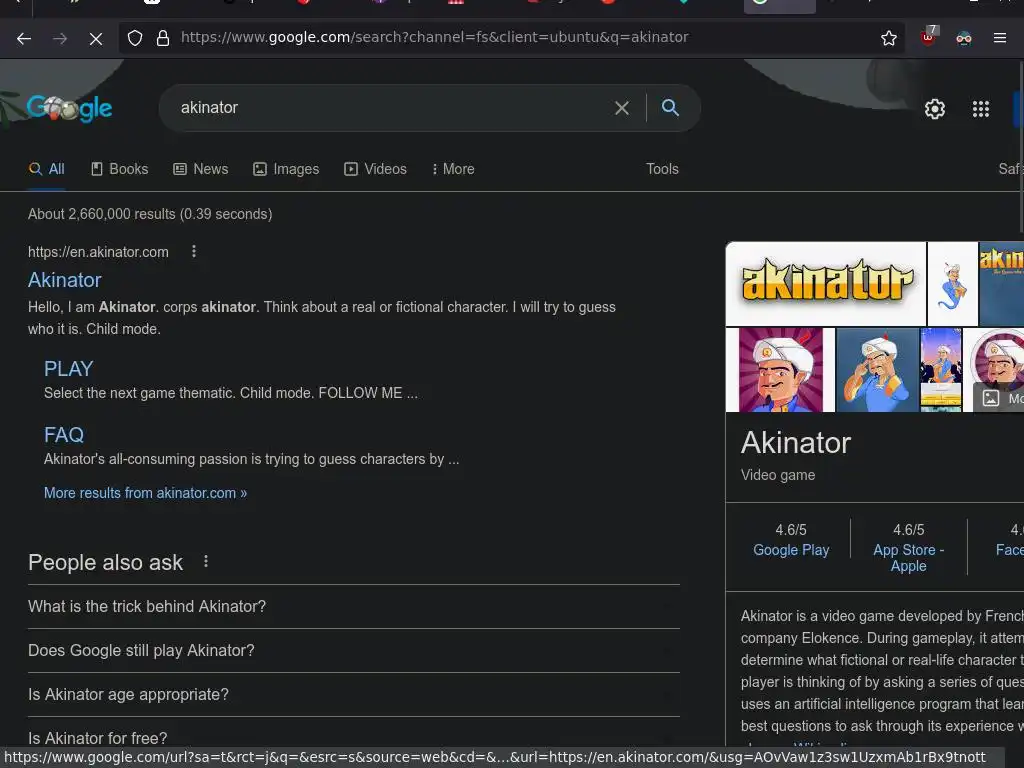
Task: Open the blue genie thumbnail
Action: coord(953,283)
